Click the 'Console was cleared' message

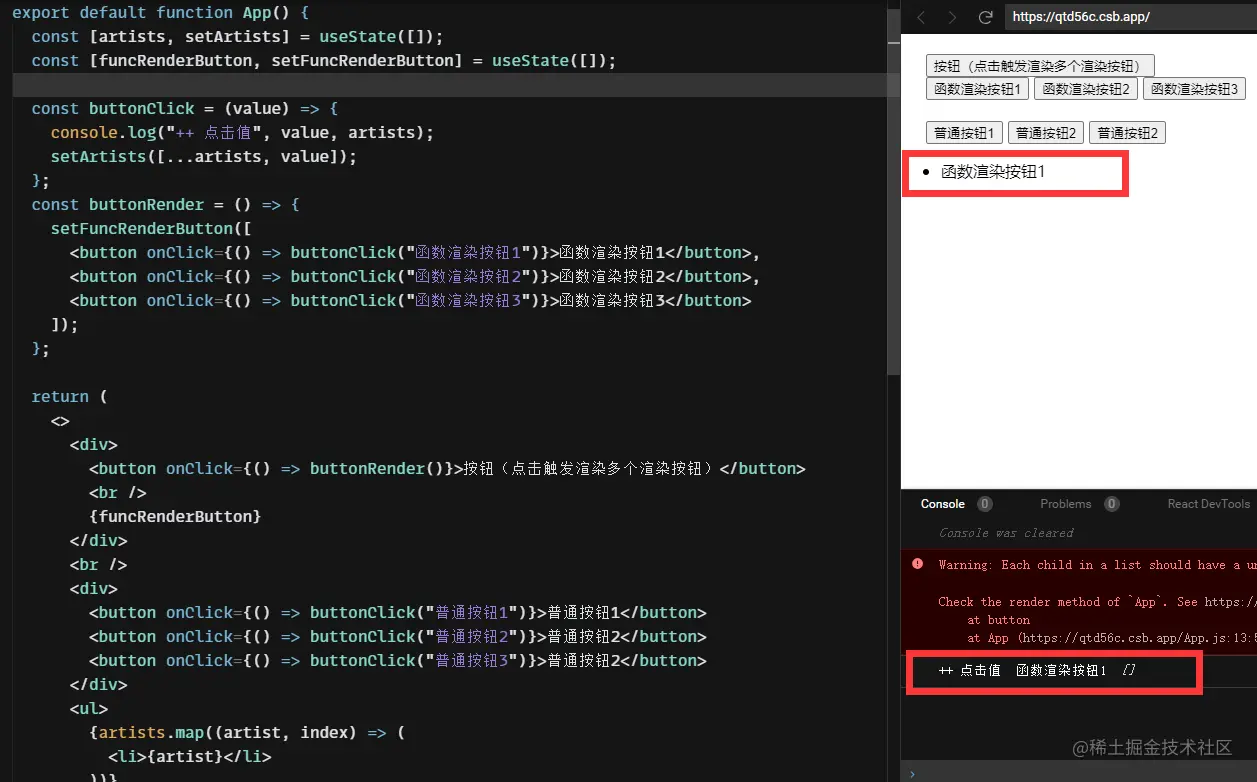tap(1006, 533)
